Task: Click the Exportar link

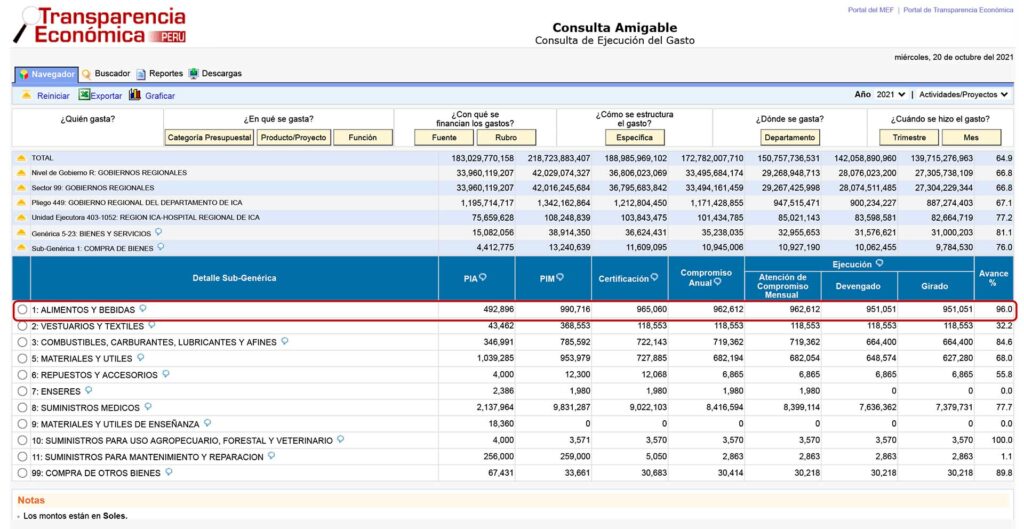Action: 106,96
